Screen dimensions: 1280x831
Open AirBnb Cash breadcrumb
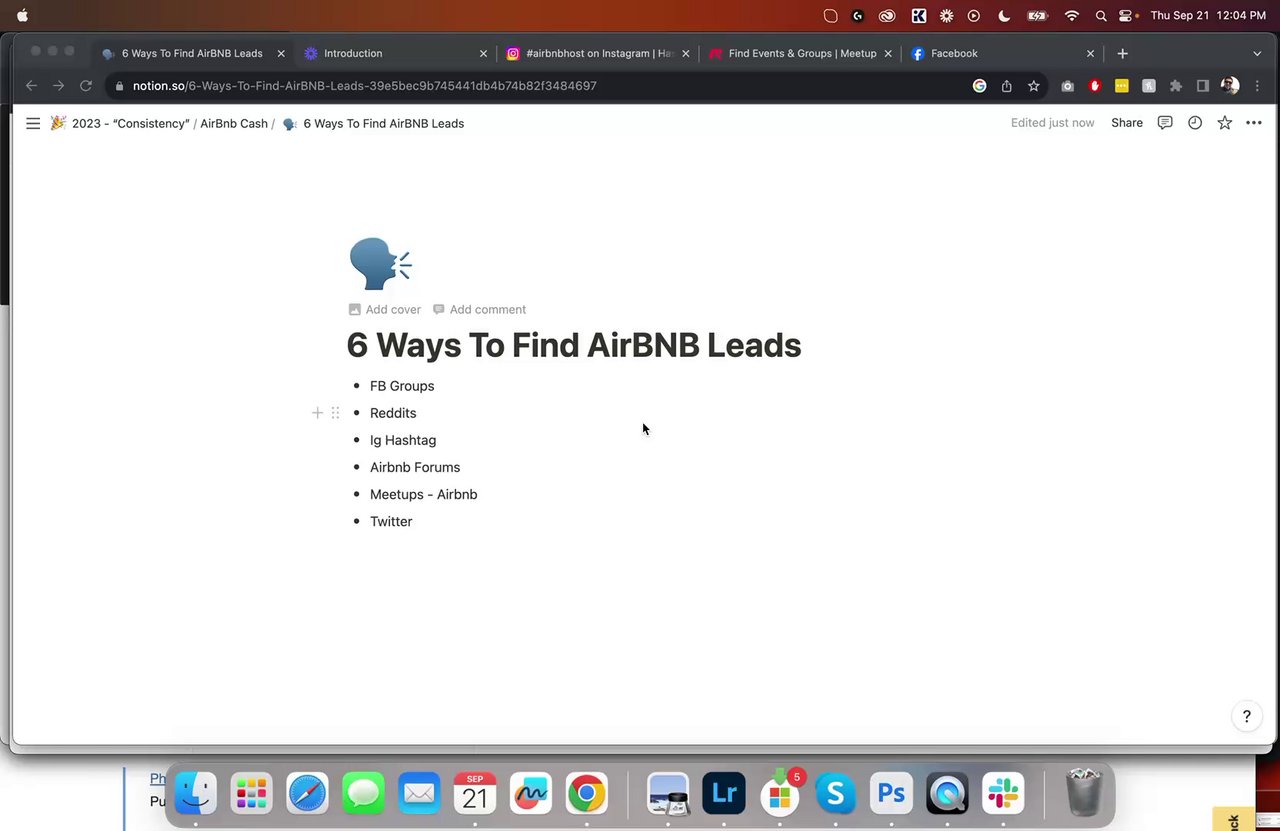pos(234,123)
